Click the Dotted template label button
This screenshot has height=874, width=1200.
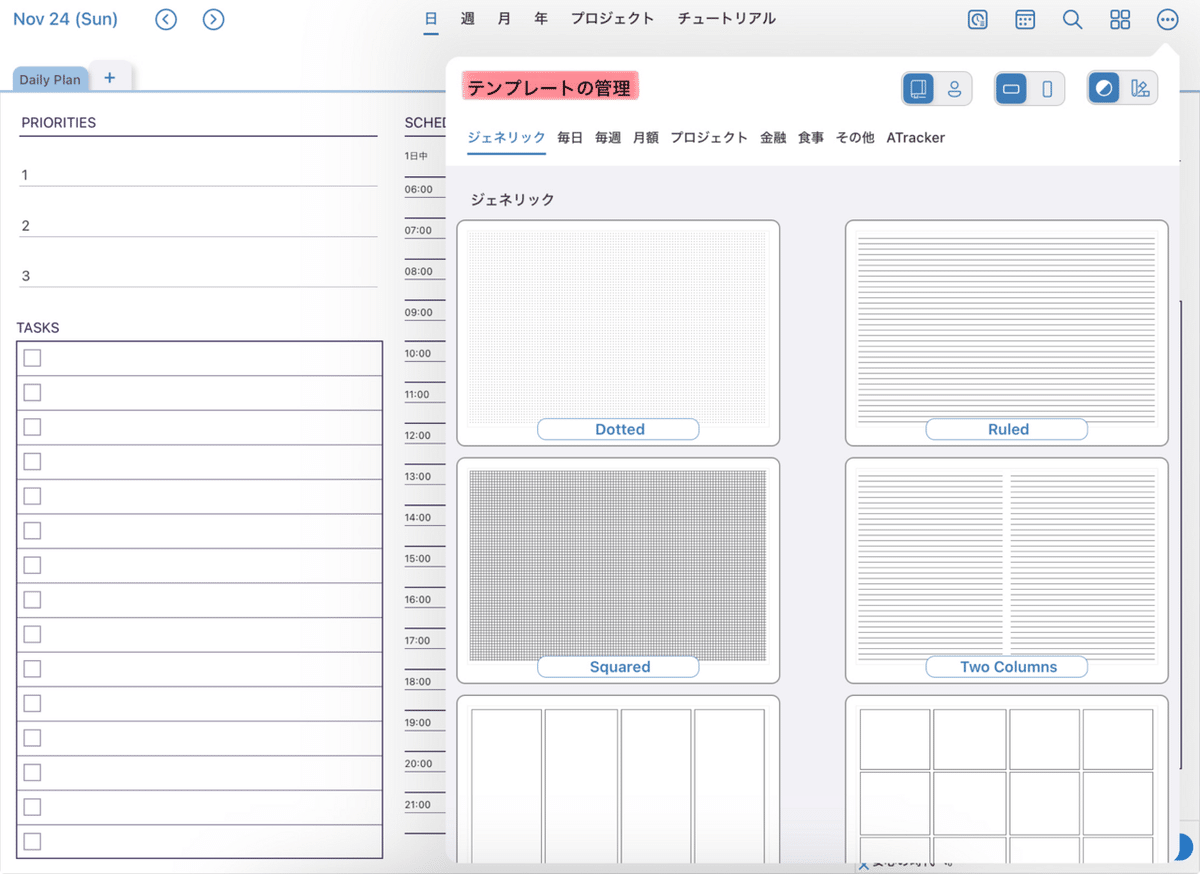(x=618, y=429)
